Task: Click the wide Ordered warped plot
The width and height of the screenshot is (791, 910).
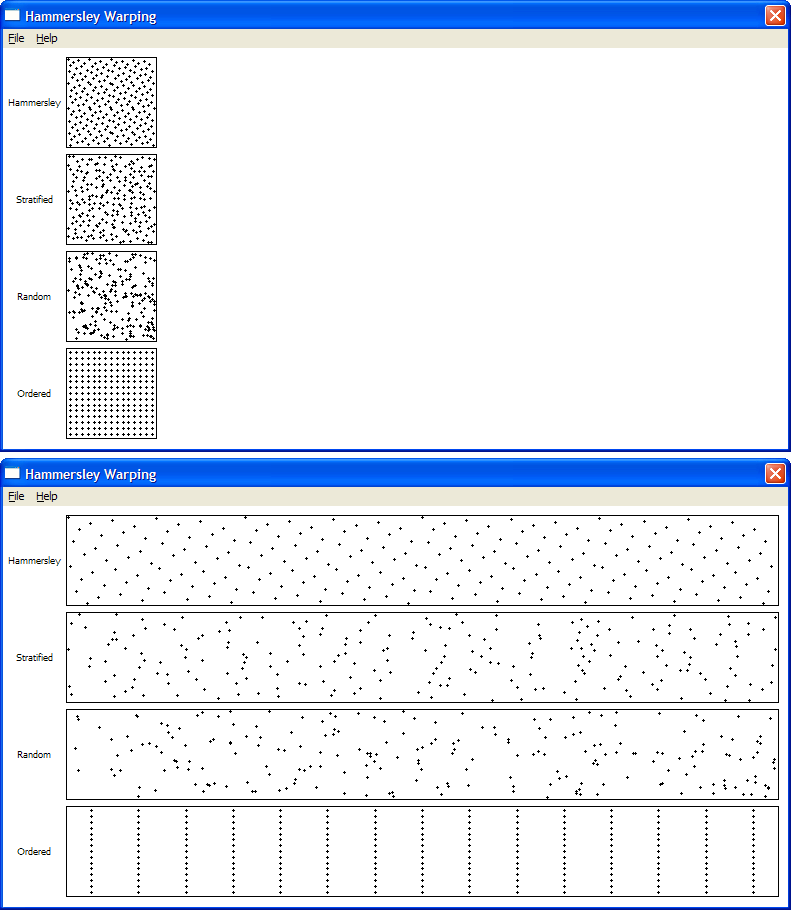Action: (422, 851)
